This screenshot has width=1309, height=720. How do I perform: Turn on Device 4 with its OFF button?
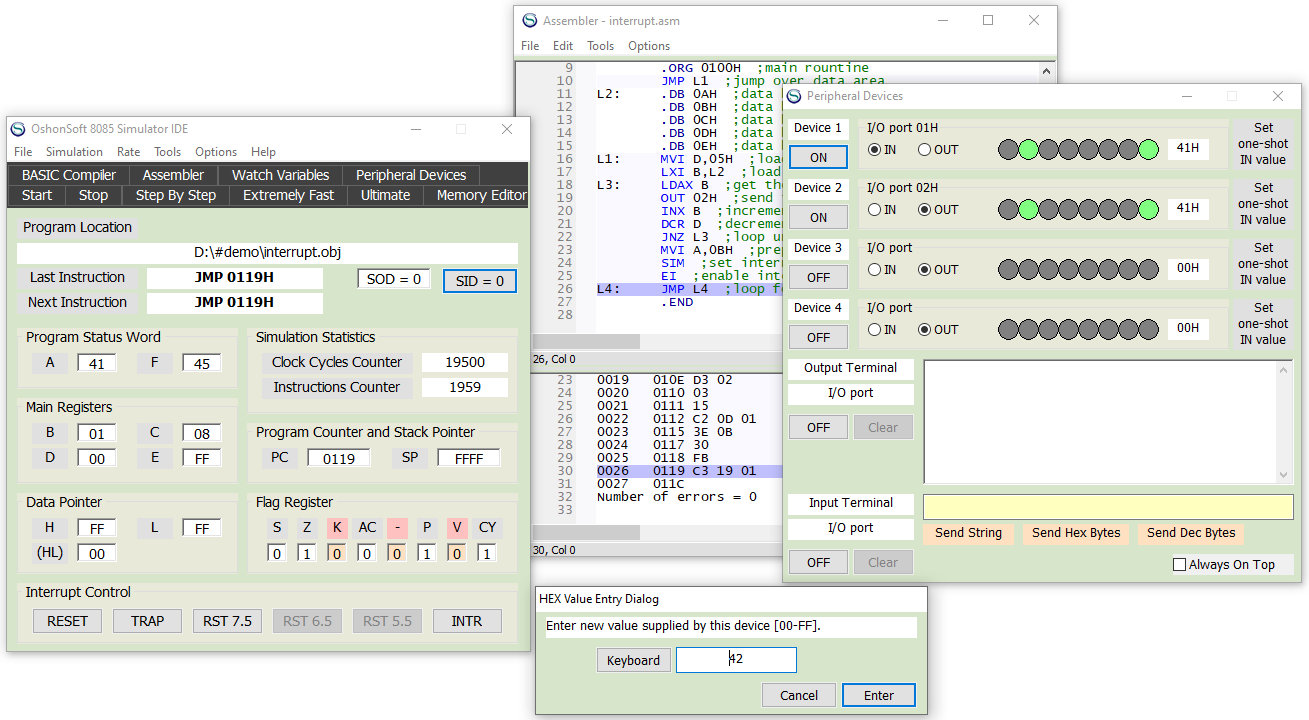point(819,337)
